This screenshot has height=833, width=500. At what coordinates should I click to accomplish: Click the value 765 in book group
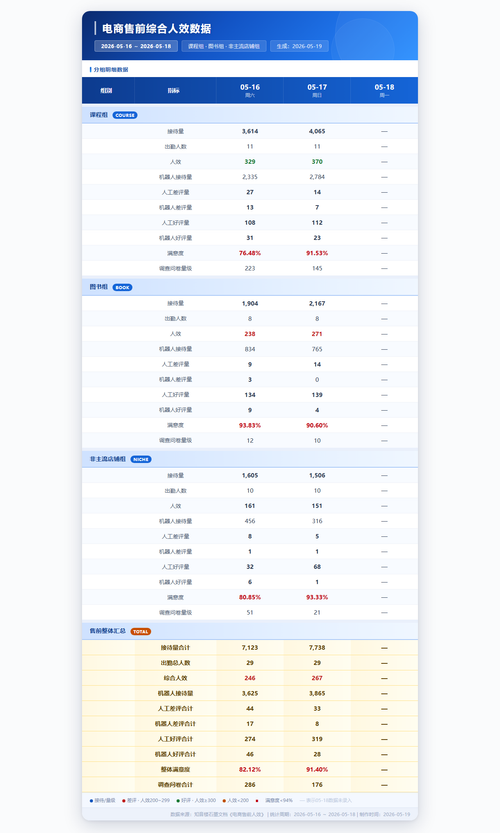(x=317, y=349)
